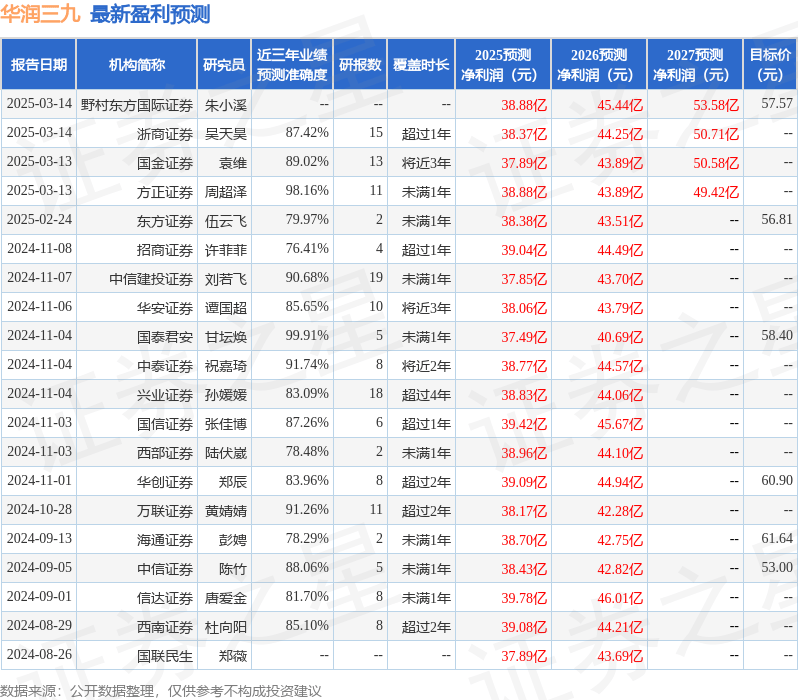
Task: Click the 2027预测净利润 column header
Action: pos(695,65)
